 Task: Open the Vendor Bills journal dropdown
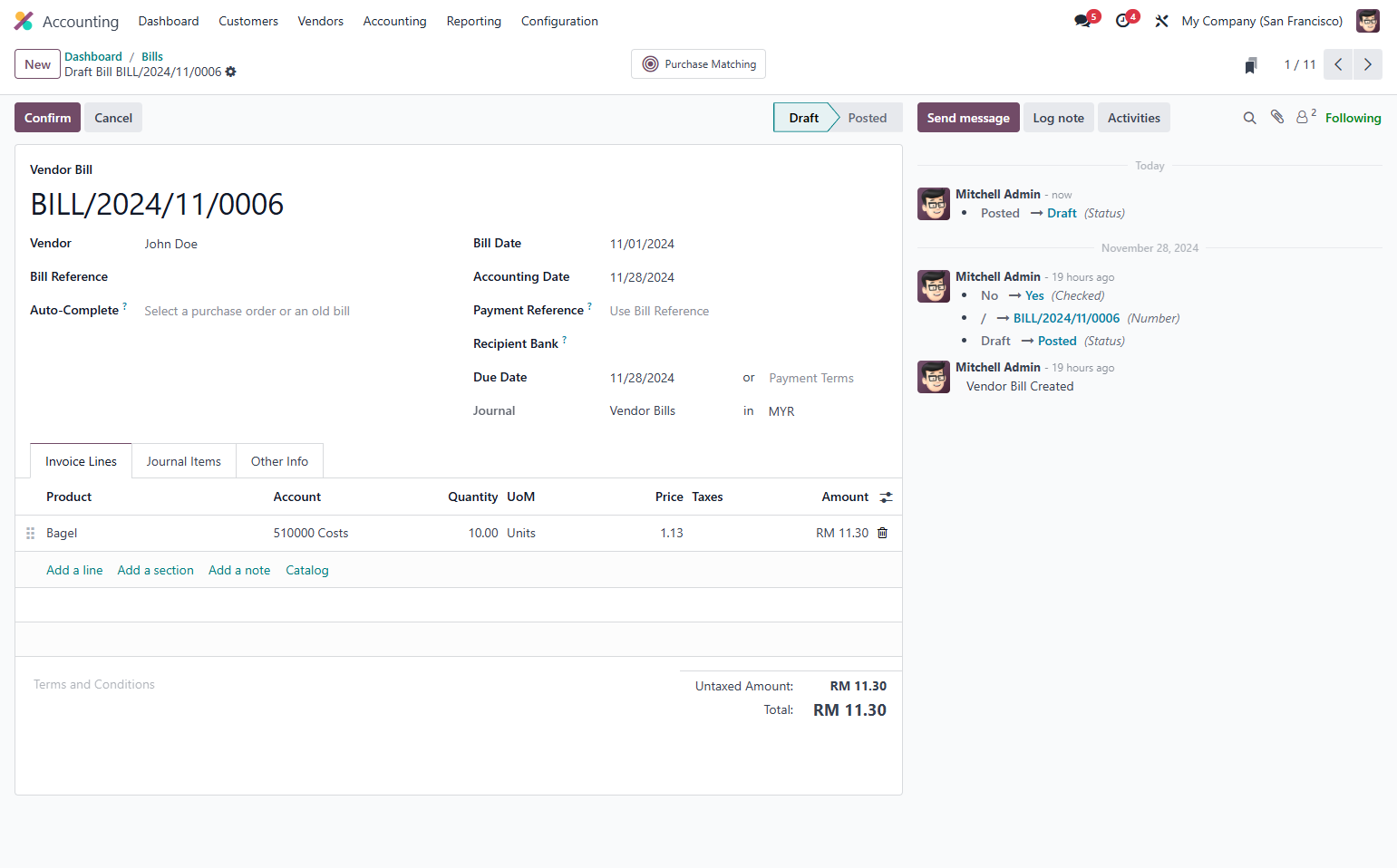pyautogui.click(x=671, y=411)
